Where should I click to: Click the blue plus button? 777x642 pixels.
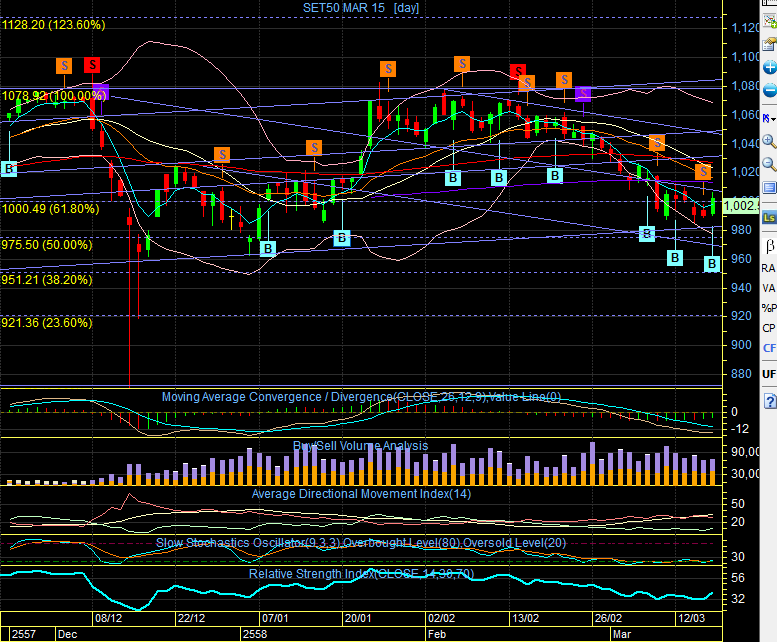click(770, 67)
